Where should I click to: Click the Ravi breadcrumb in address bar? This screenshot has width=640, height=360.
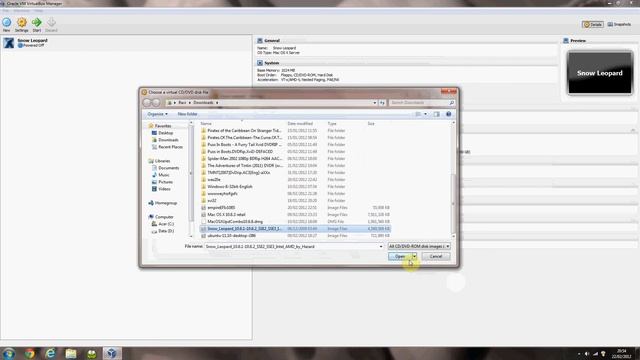[x=182, y=103]
